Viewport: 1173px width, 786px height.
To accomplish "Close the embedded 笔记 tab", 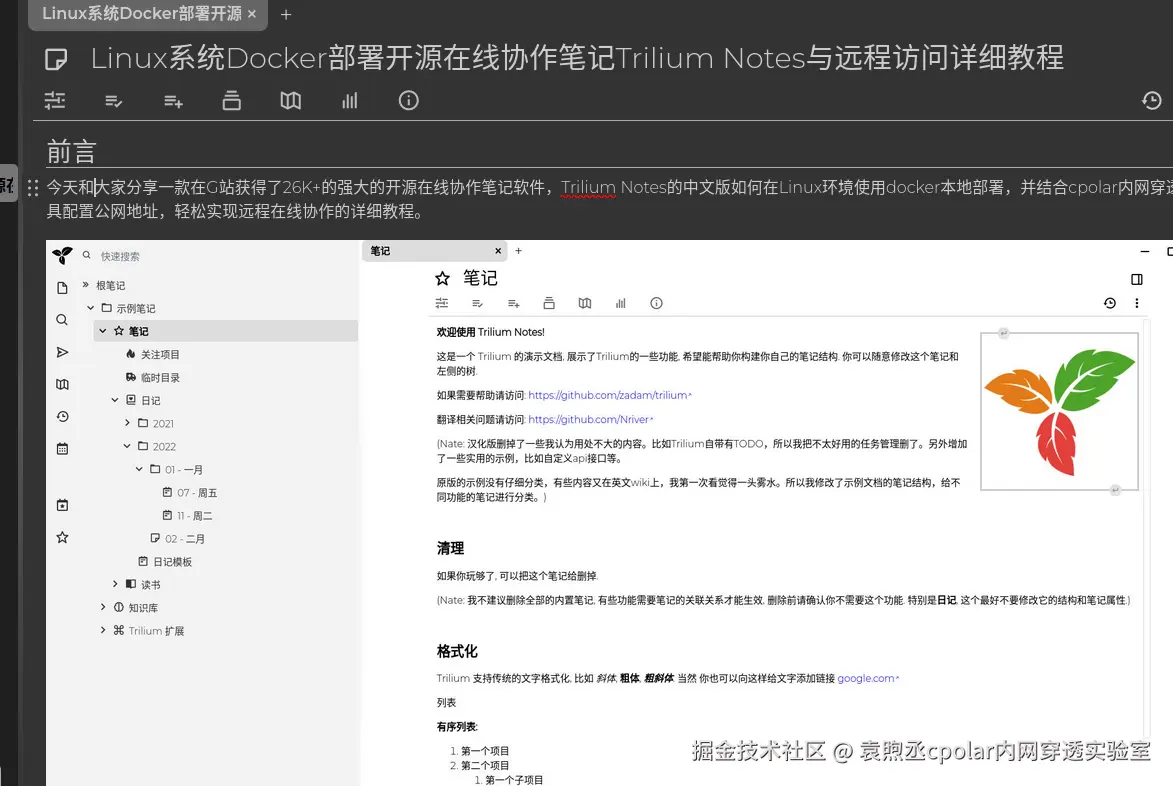I will [x=497, y=251].
